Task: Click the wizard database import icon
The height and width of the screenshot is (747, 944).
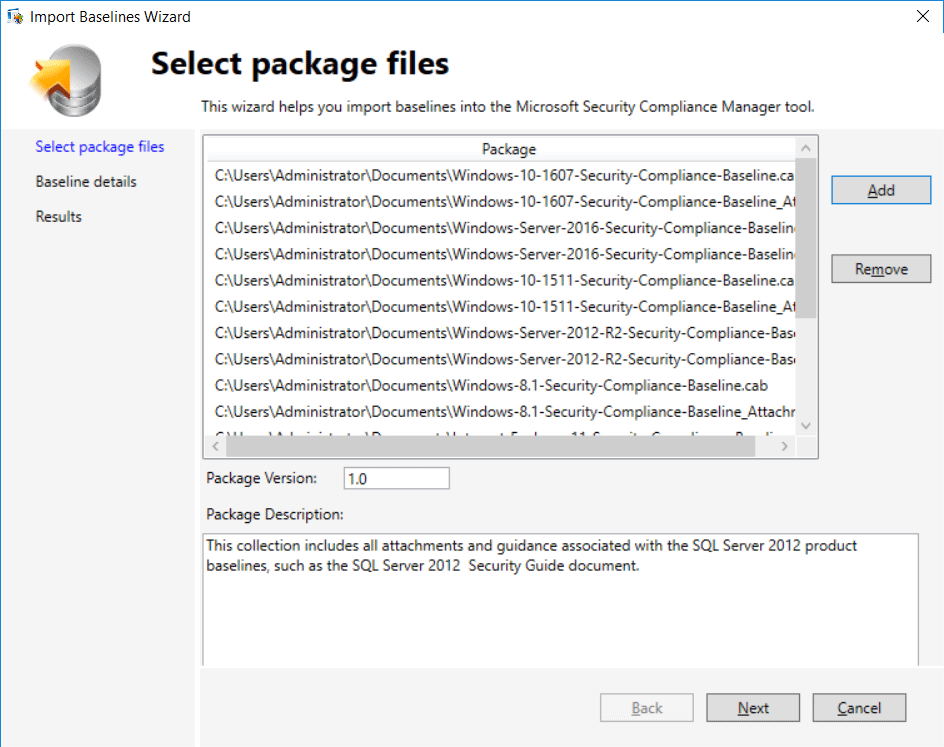Action: coord(66,80)
